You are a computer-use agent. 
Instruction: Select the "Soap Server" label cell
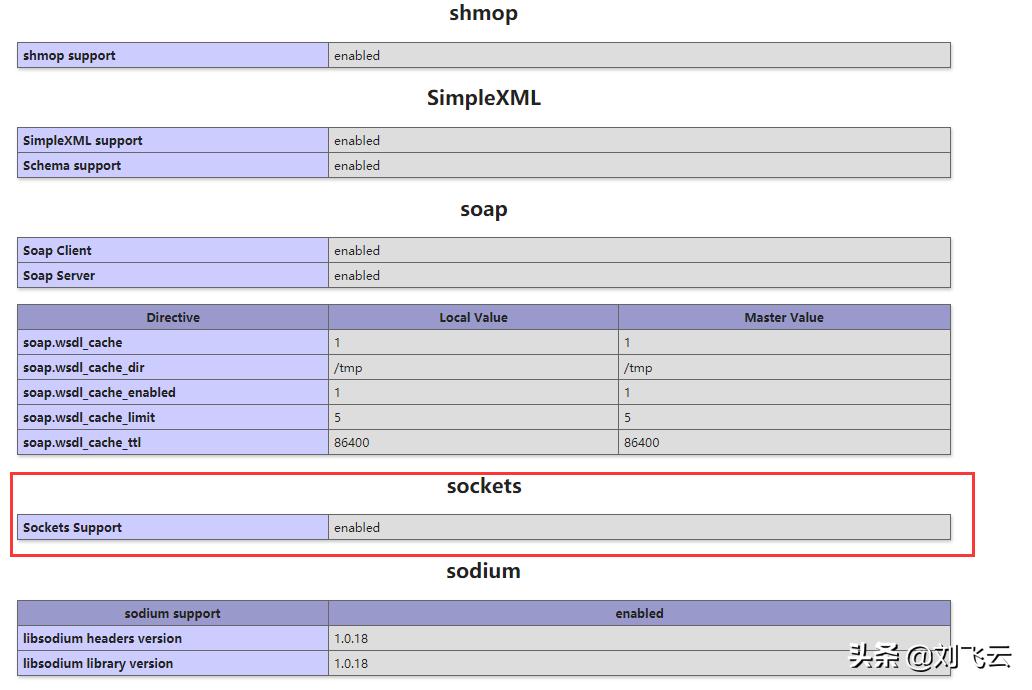172,275
